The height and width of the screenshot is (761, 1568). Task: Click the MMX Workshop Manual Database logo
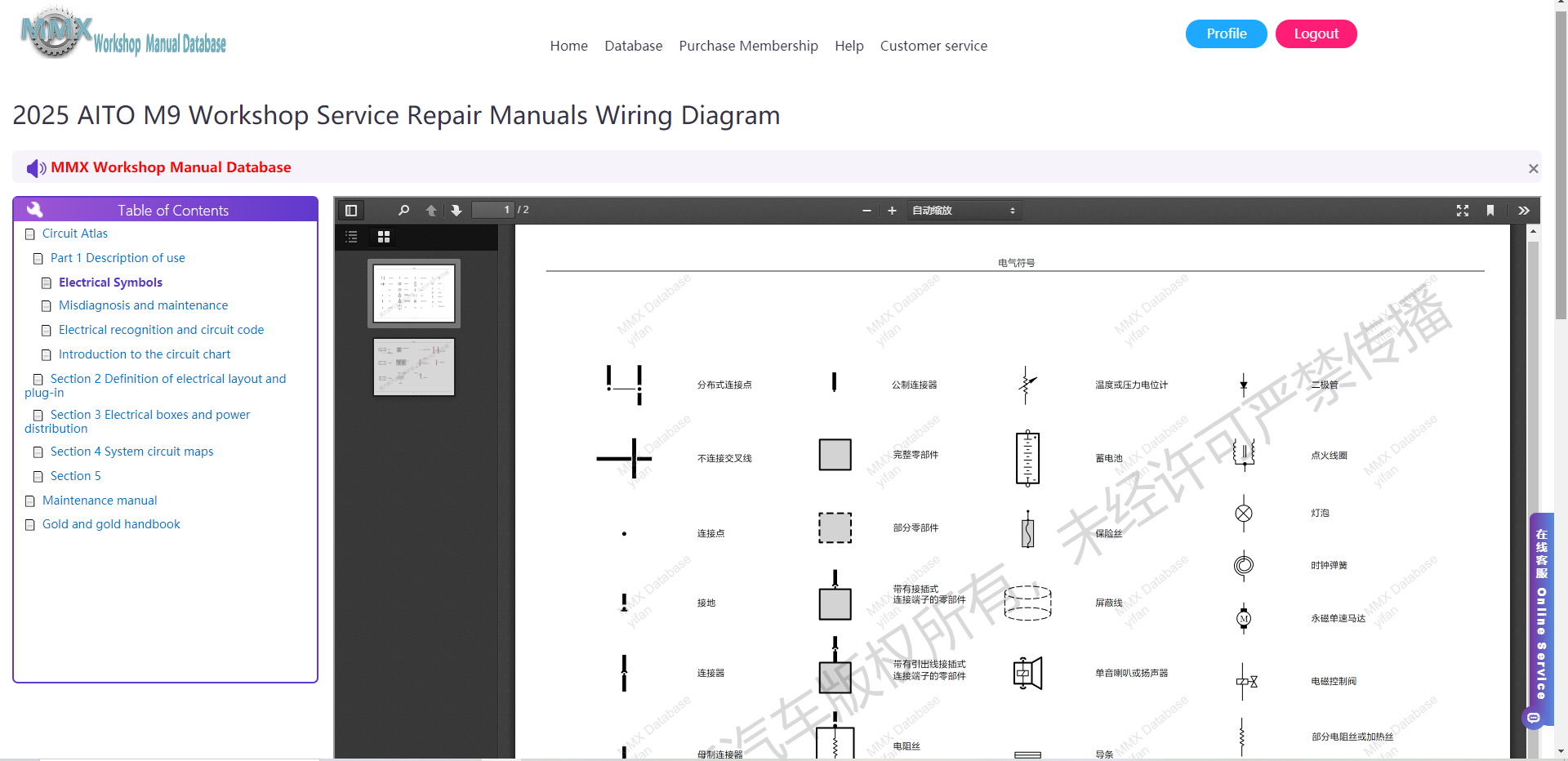coord(123,34)
